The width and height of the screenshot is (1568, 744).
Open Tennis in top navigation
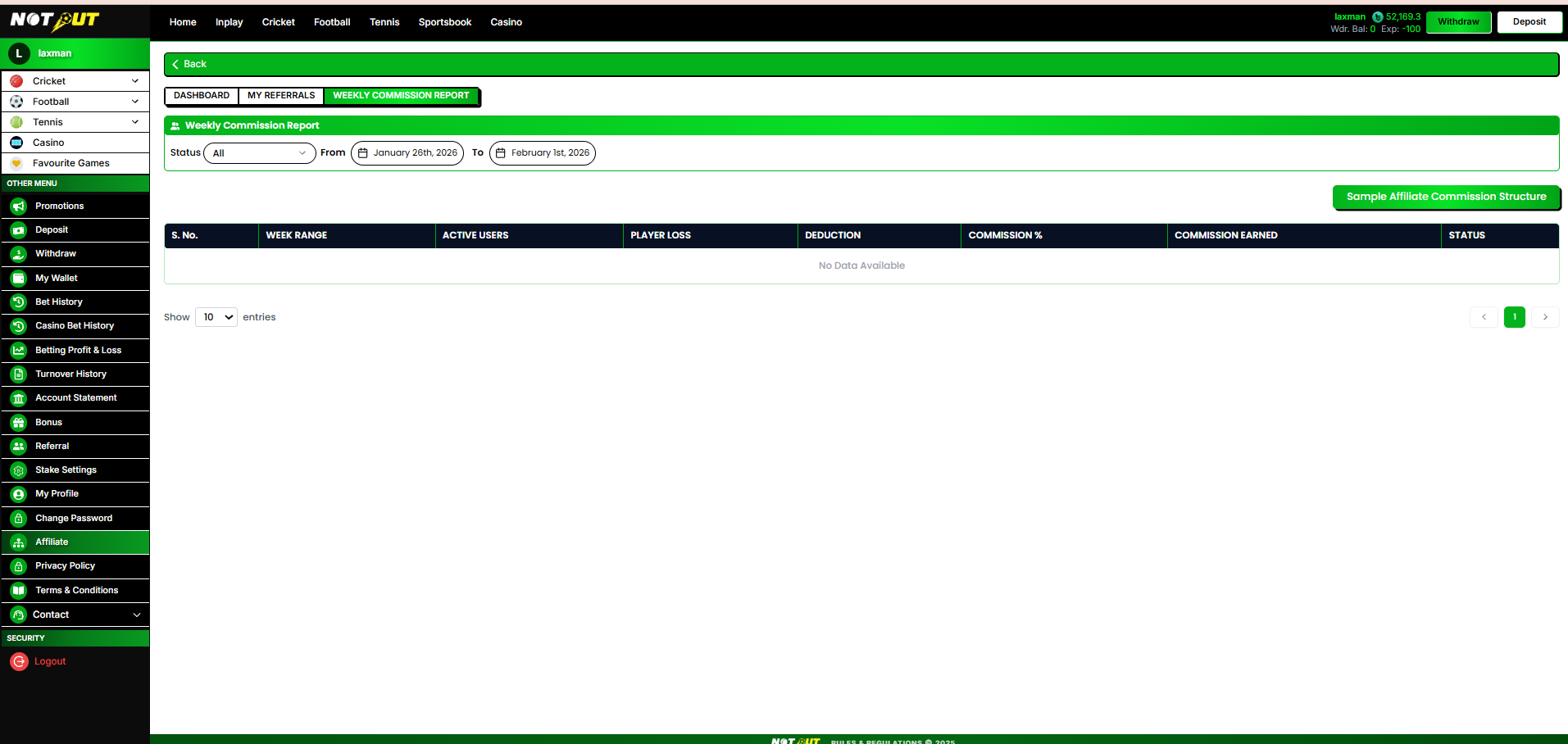[384, 22]
